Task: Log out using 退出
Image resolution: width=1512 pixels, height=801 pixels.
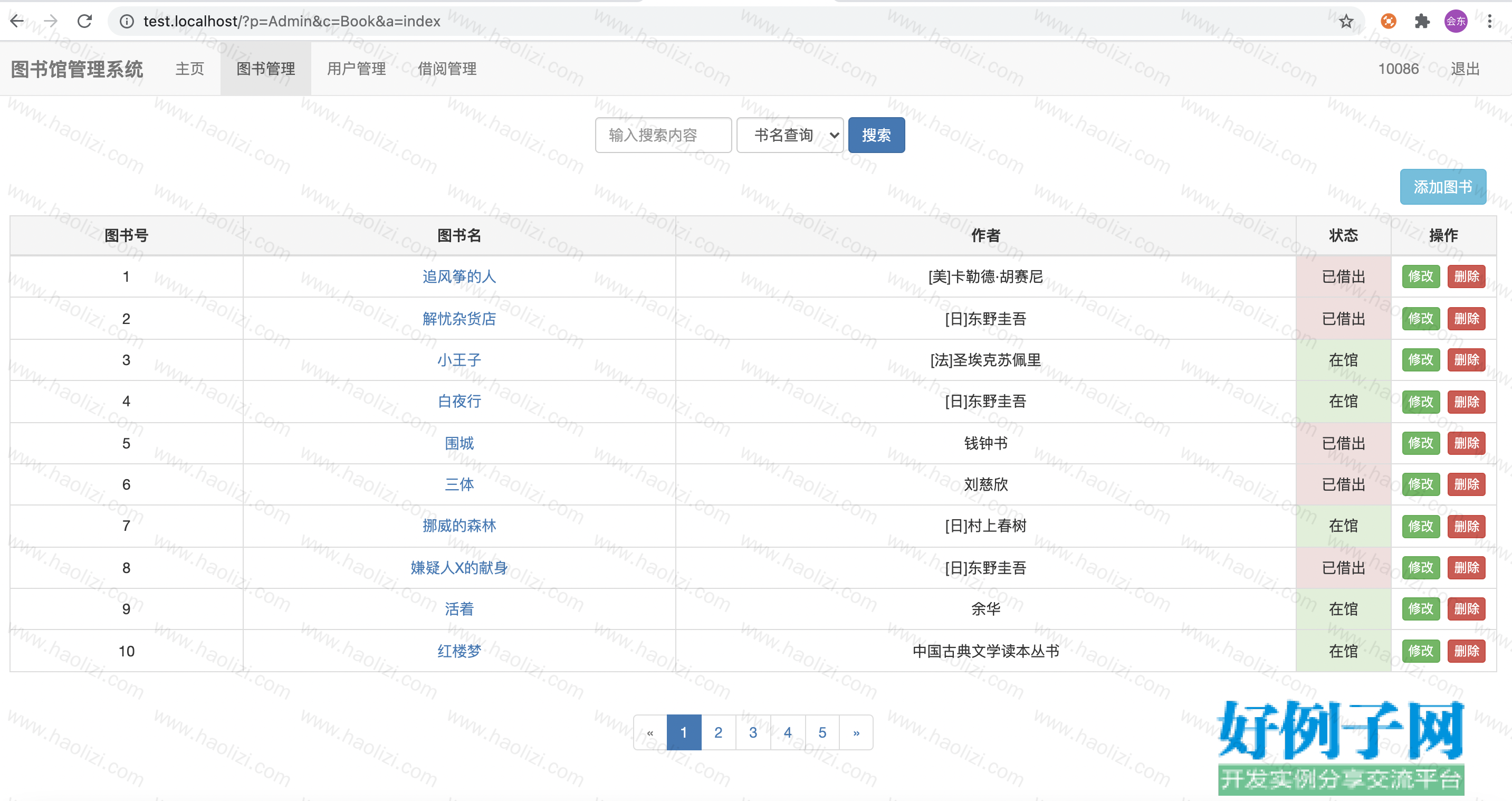Action: pyautogui.click(x=1465, y=69)
